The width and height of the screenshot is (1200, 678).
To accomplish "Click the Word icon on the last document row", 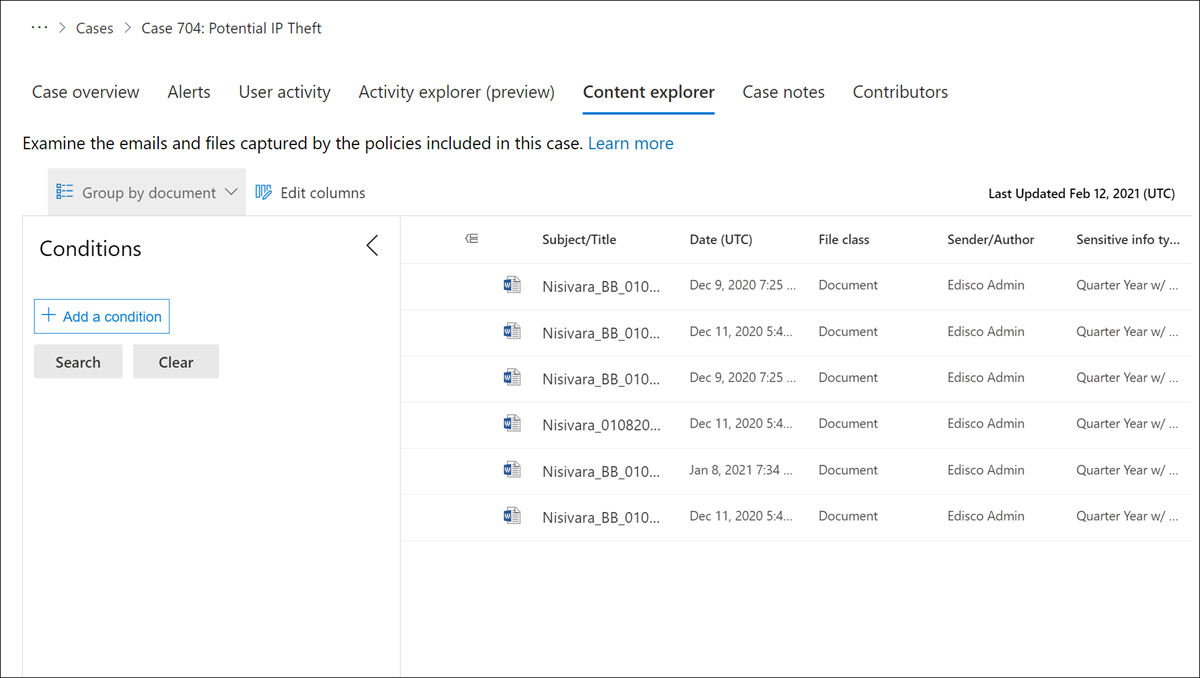I will pyautogui.click(x=512, y=516).
